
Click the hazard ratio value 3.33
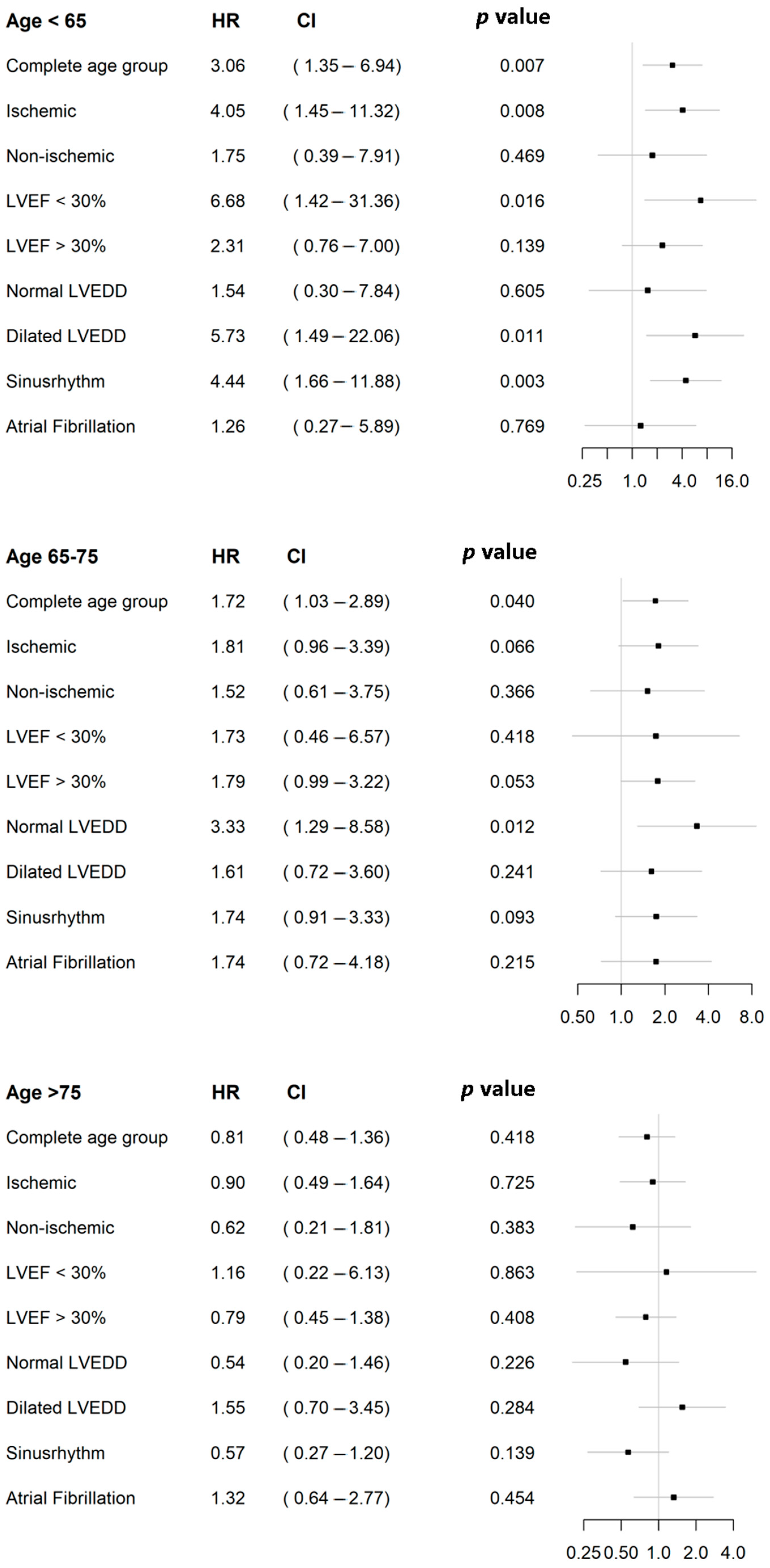[228, 827]
